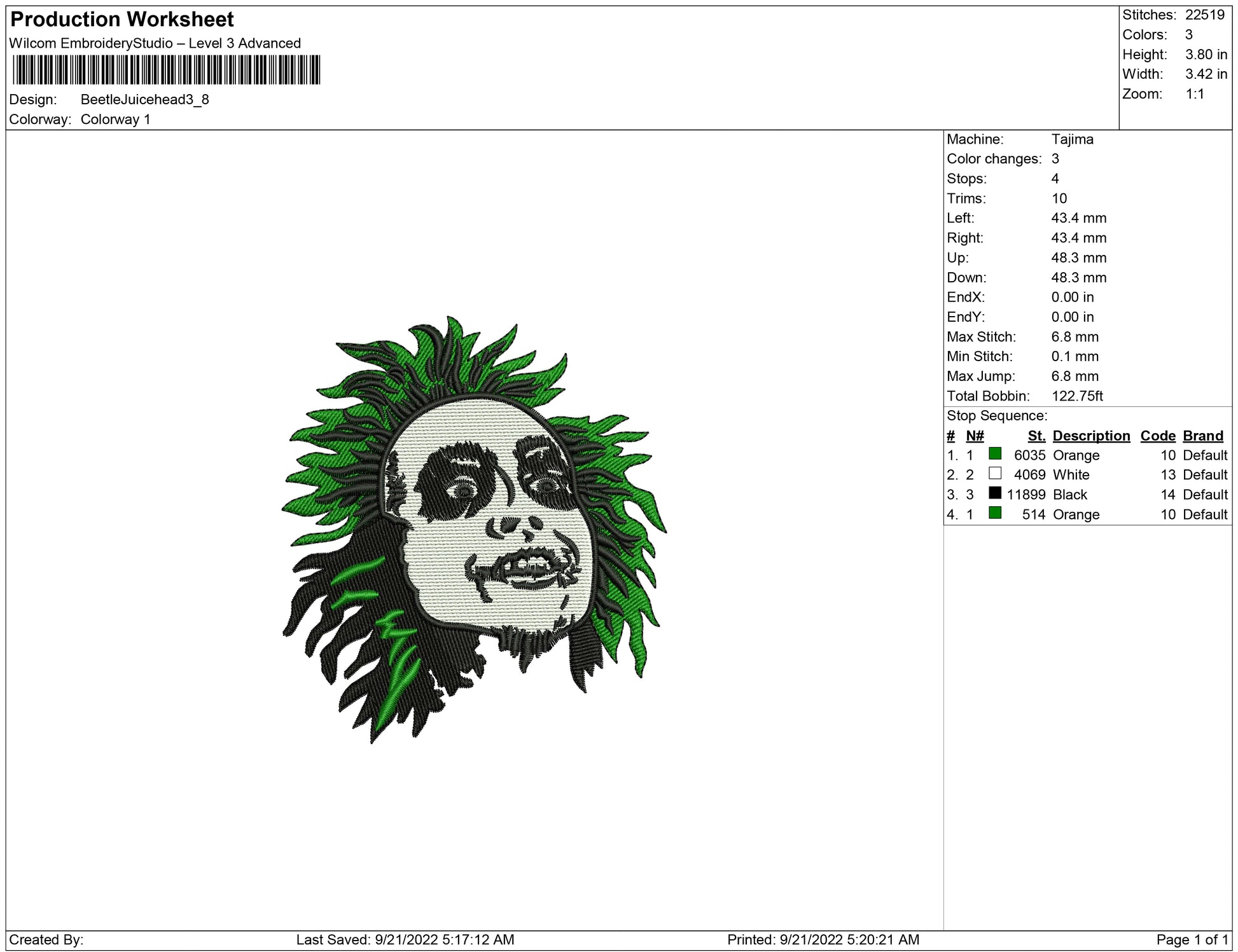
Task: Click the Last Saved timestamp in footer
Action: tap(405, 939)
